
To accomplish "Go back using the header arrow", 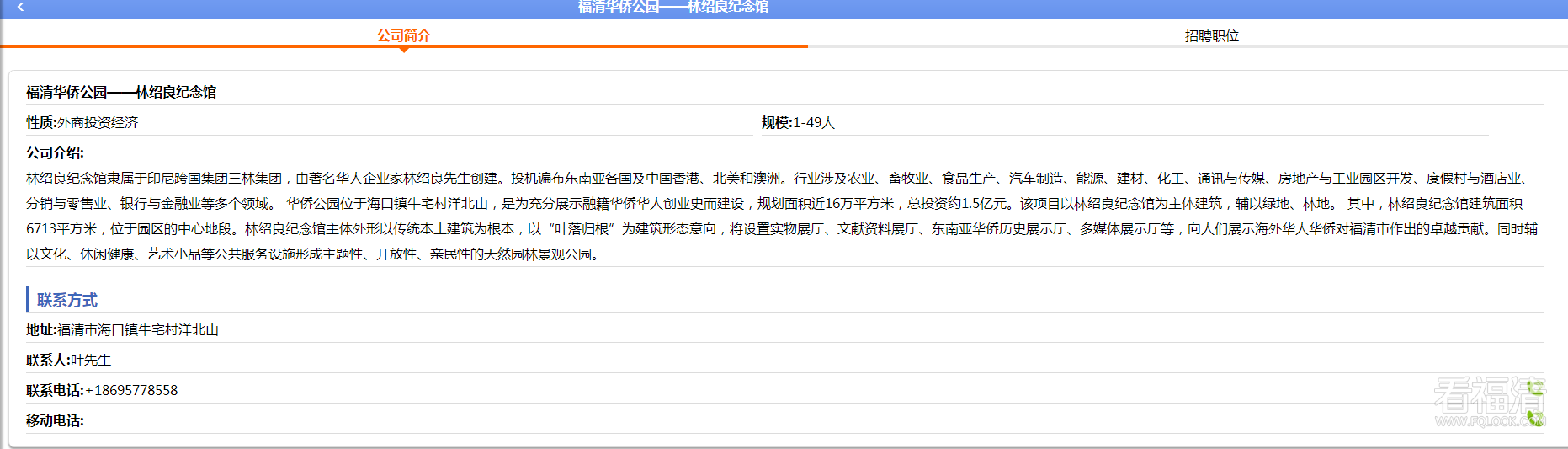I will 20,7.
